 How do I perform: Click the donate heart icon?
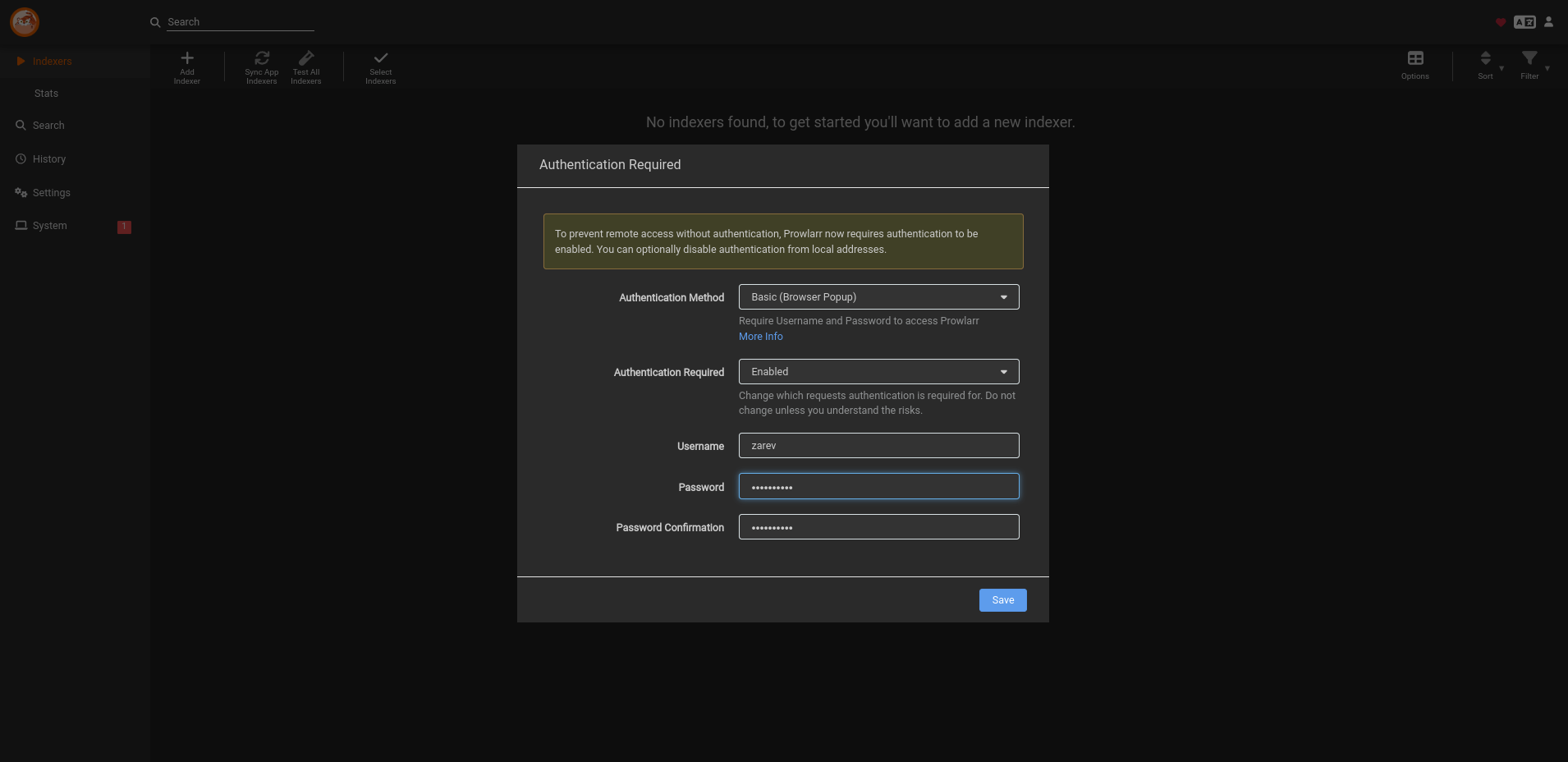(x=1502, y=22)
